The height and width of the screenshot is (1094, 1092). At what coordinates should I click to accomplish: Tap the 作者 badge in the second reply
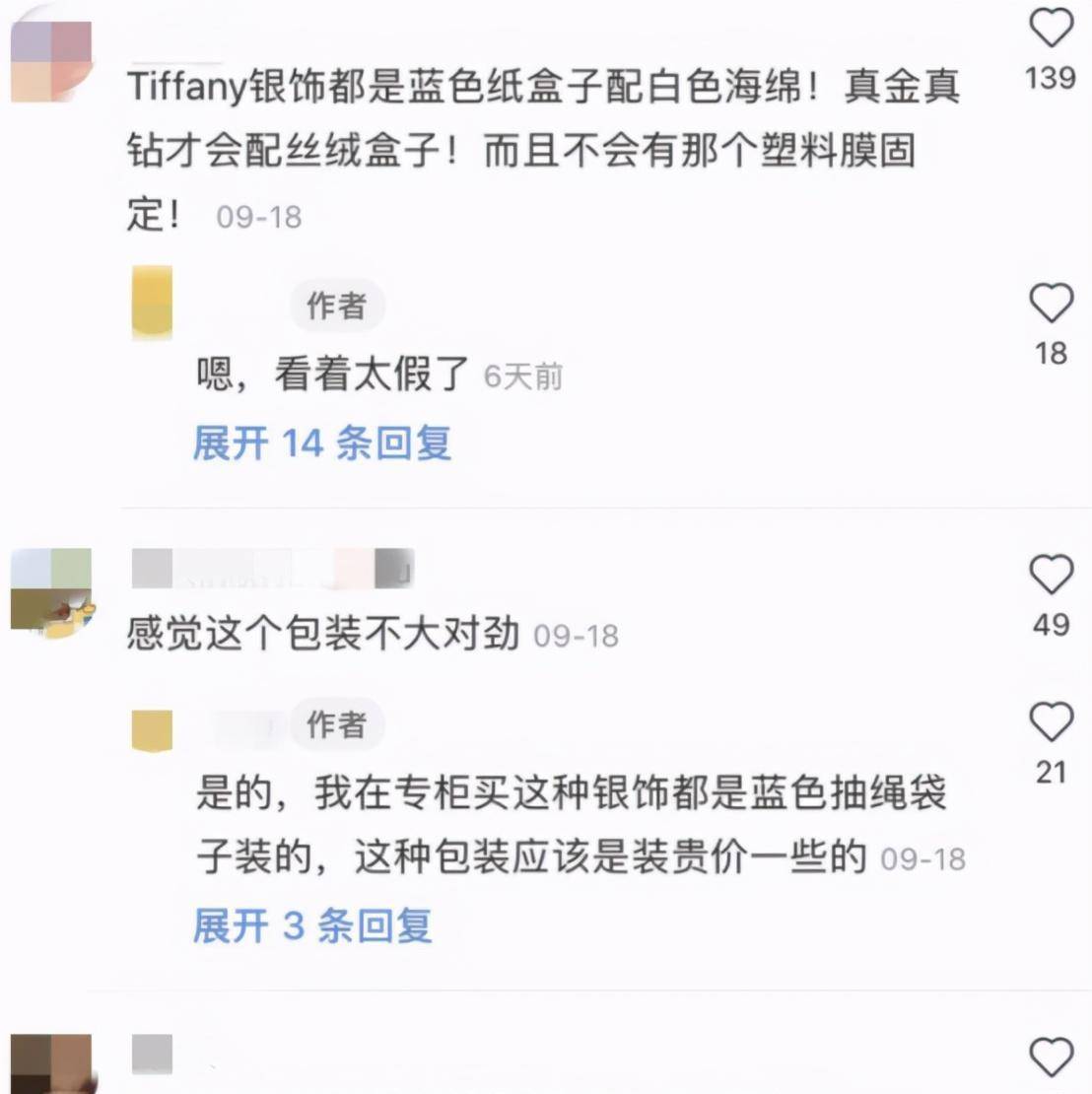point(337,724)
